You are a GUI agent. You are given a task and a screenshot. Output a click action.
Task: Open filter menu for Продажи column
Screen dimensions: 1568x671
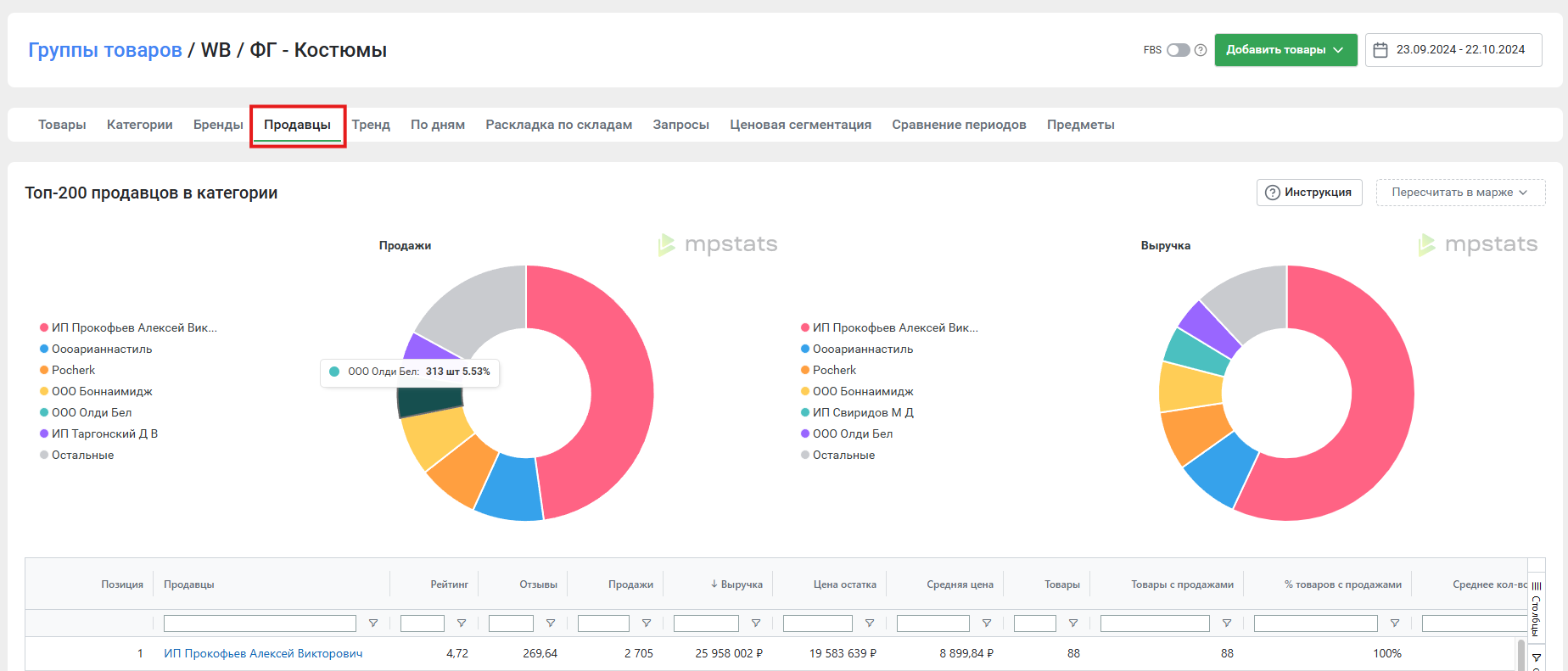coord(646,623)
